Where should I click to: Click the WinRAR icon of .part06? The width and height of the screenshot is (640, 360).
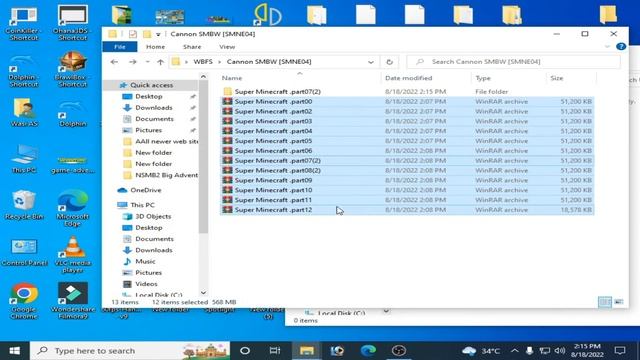click(227, 150)
